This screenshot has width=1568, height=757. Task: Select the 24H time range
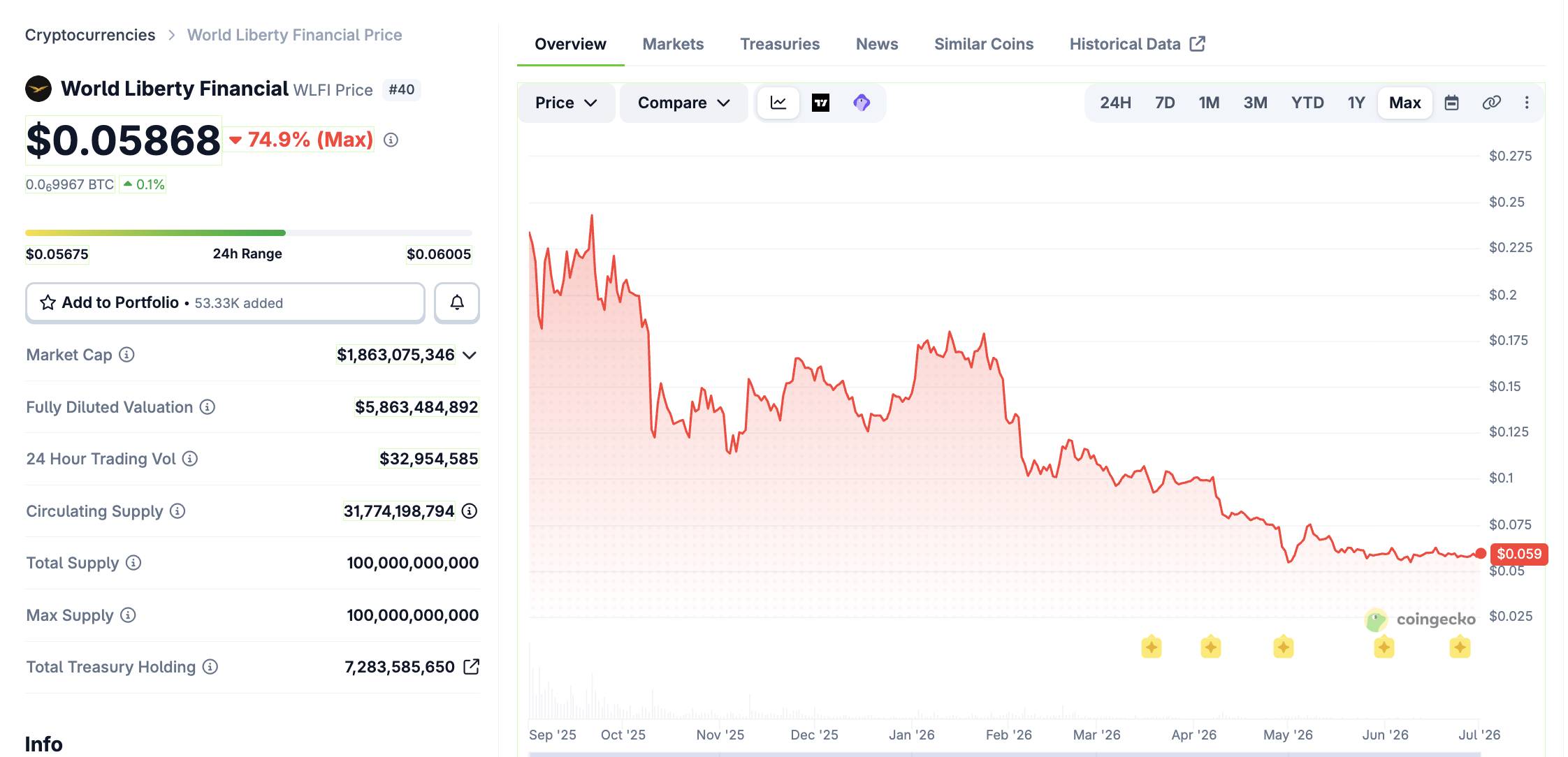coord(1115,103)
